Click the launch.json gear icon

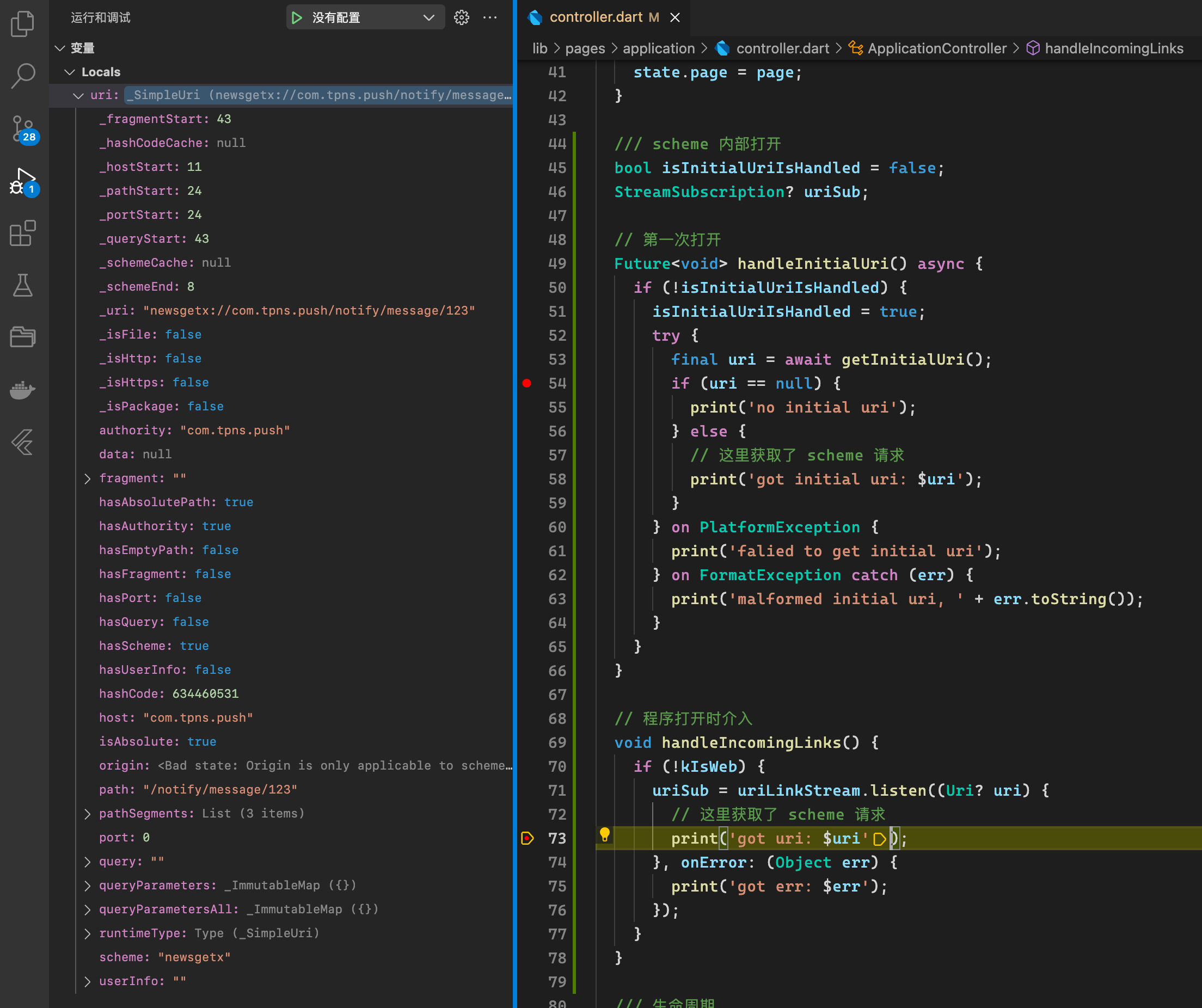click(461, 18)
